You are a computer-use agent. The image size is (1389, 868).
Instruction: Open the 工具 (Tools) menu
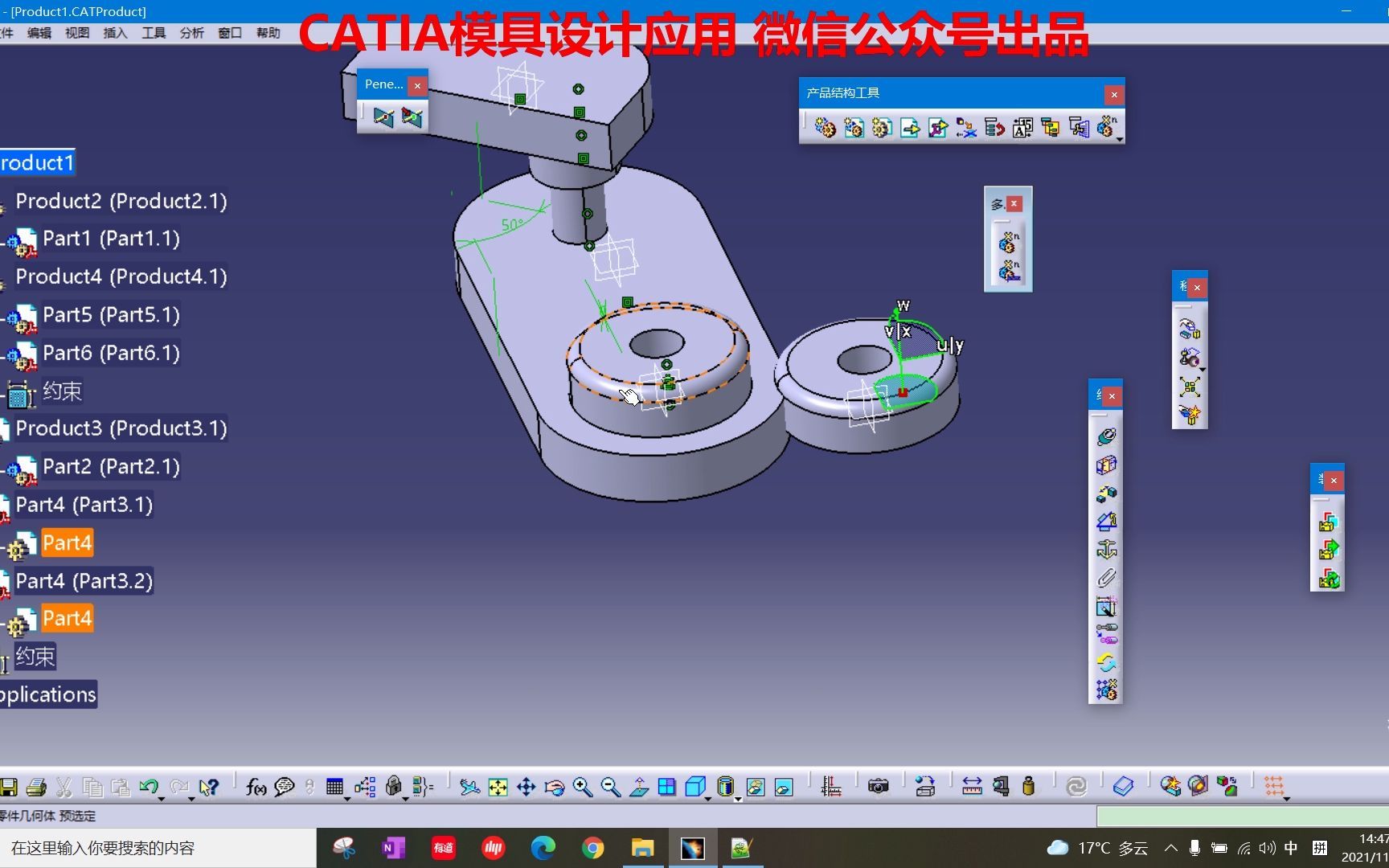click(154, 33)
